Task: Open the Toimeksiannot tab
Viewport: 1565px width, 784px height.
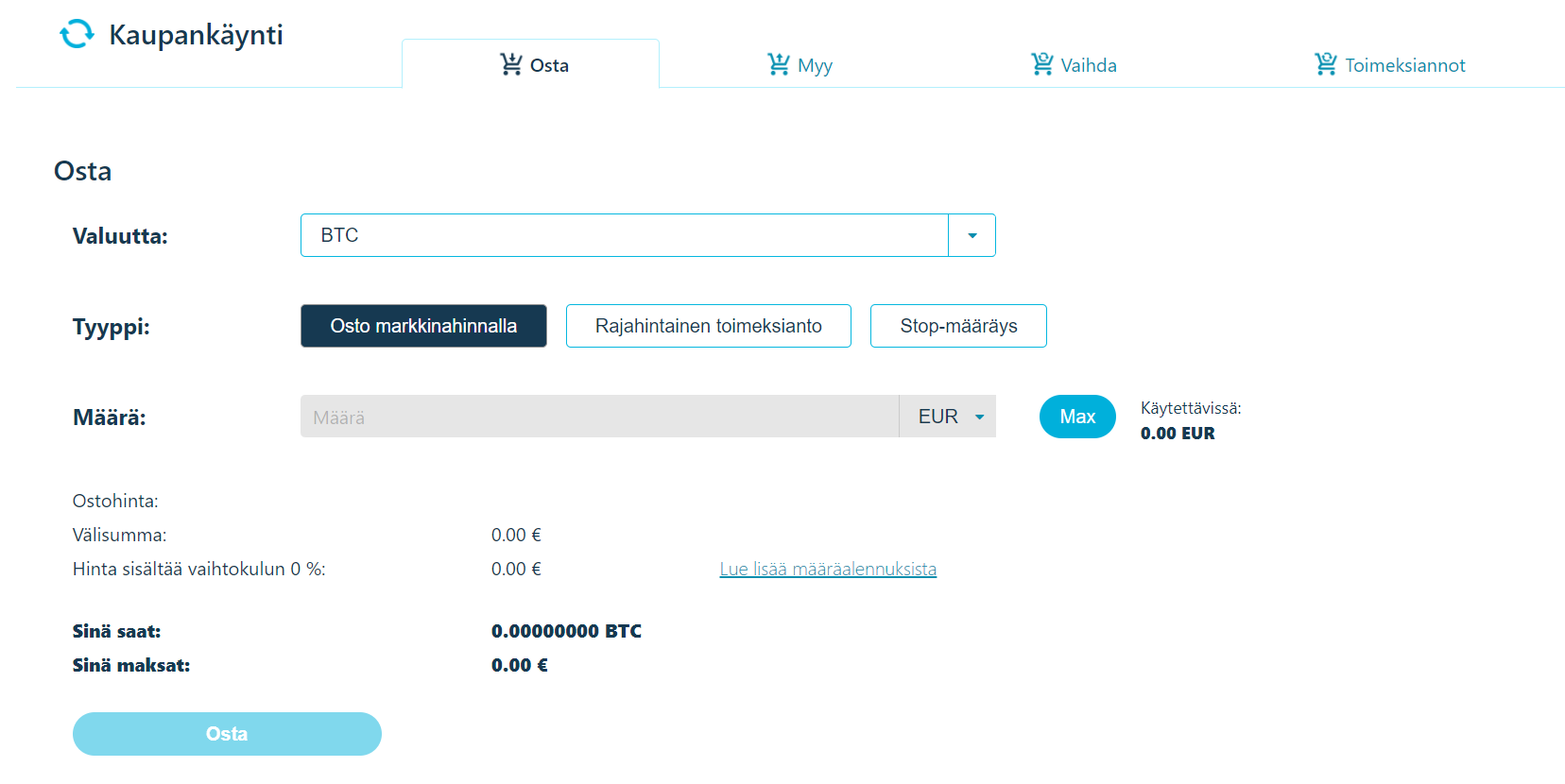Action: (1390, 65)
